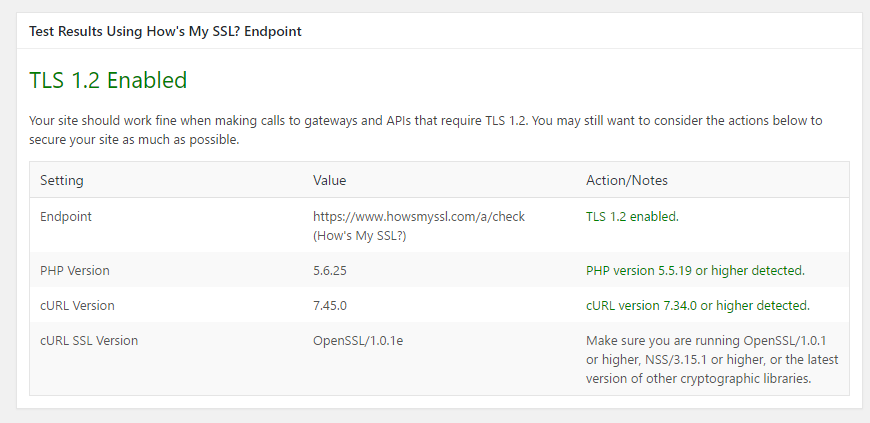This screenshot has width=870, height=423.
Task: Select the cURL SSL Version row label
Action: click(89, 341)
